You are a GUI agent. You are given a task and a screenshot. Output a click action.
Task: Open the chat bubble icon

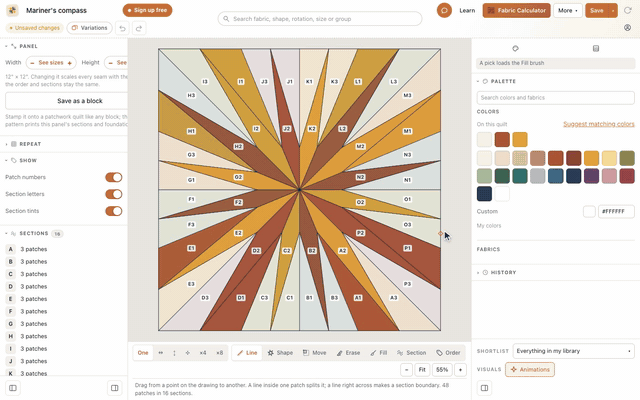444,10
